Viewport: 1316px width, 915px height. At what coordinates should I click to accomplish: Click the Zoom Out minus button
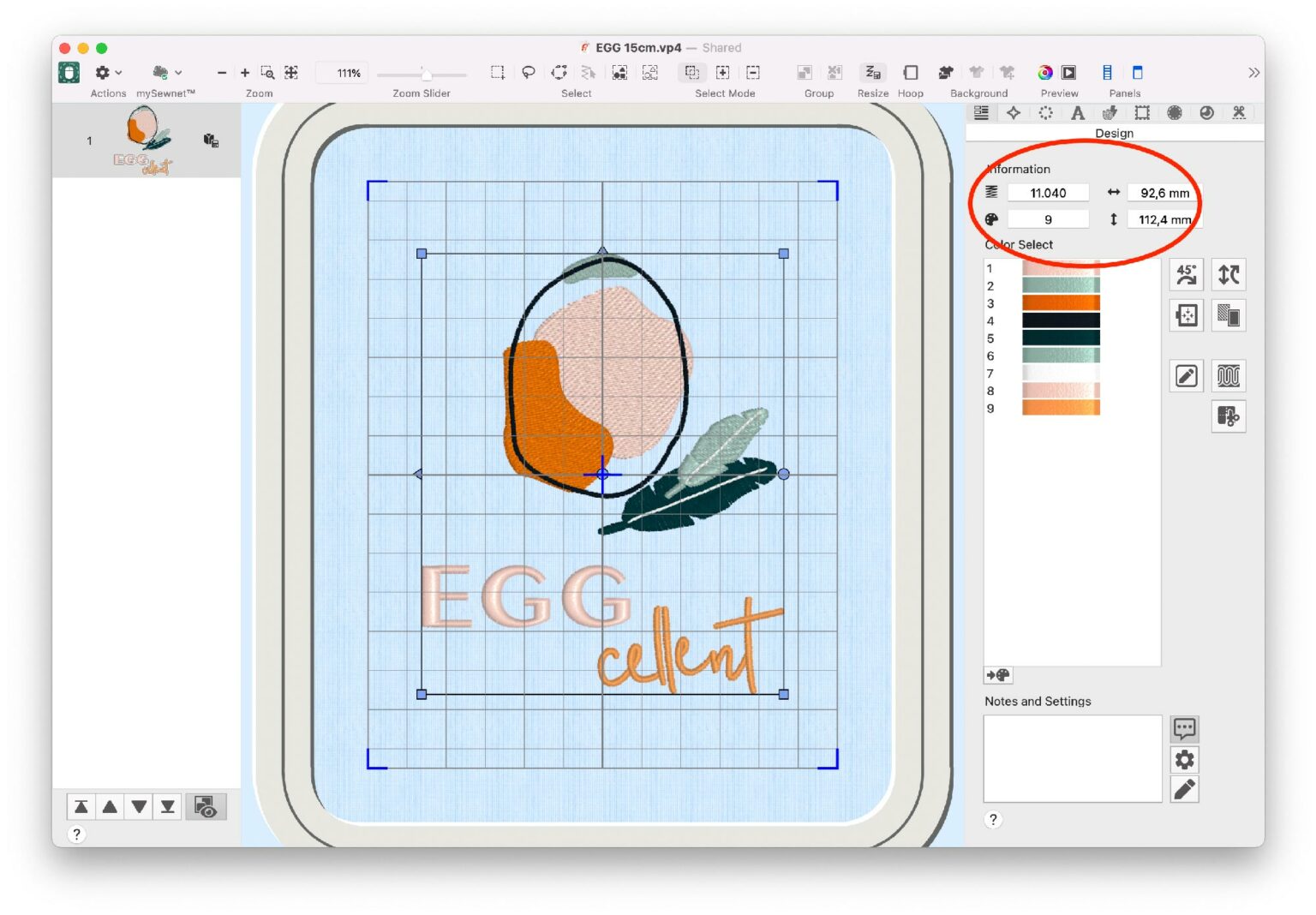(222, 73)
